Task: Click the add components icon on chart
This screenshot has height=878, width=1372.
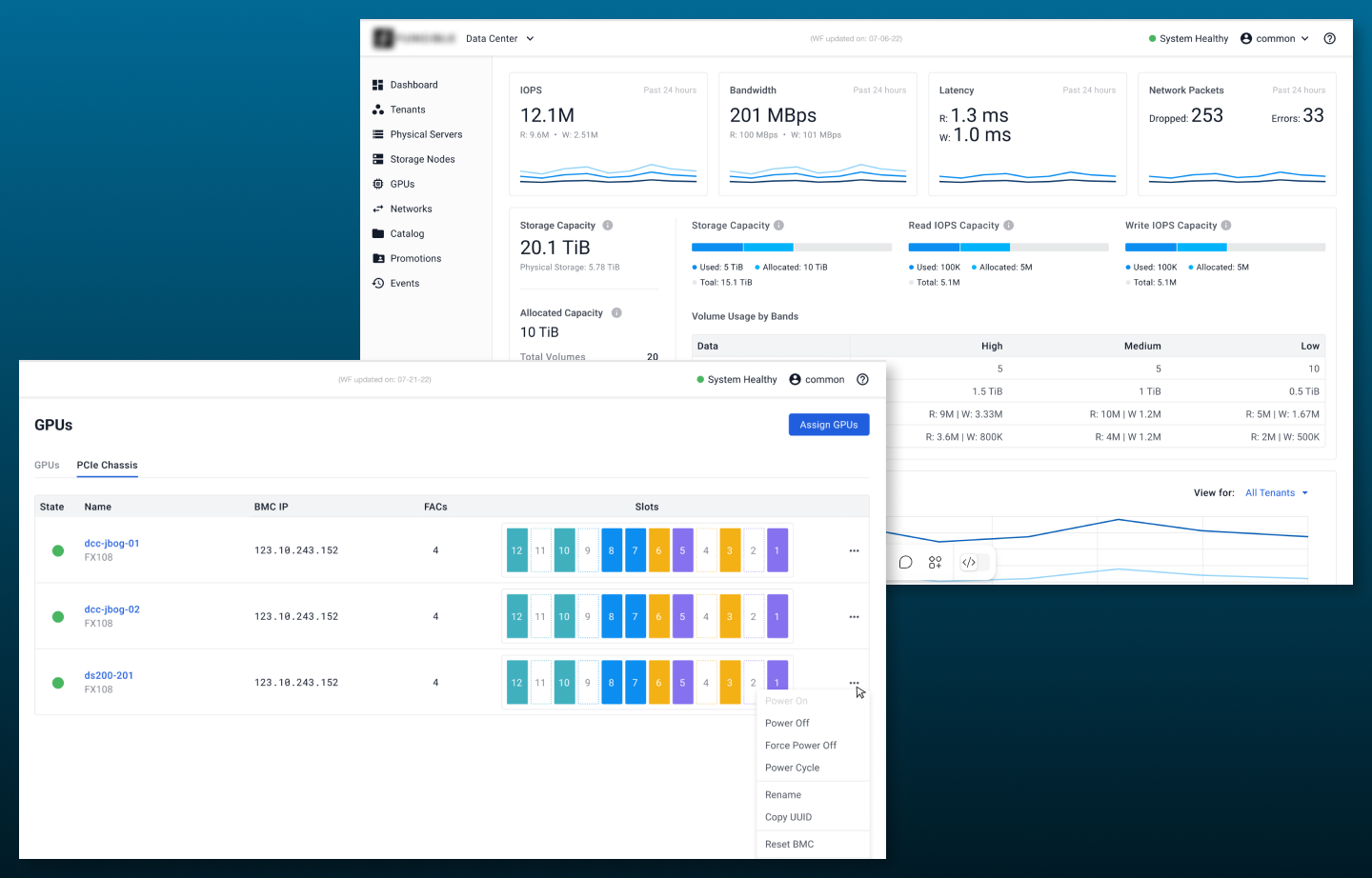Action: click(x=935, y=563)
